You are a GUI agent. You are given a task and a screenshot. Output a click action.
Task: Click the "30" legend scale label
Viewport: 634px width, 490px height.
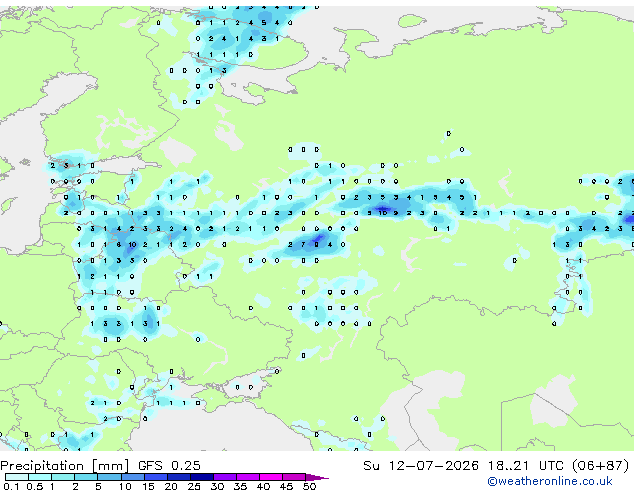click(x=217, y=486)
